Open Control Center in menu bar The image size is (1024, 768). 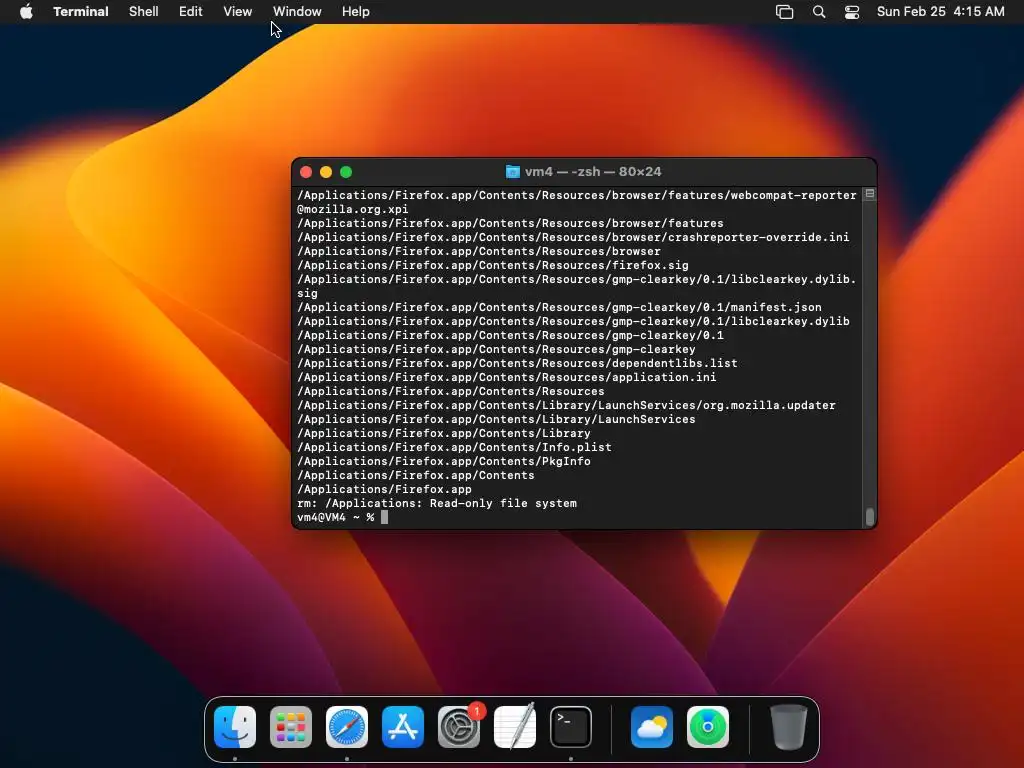852,12
